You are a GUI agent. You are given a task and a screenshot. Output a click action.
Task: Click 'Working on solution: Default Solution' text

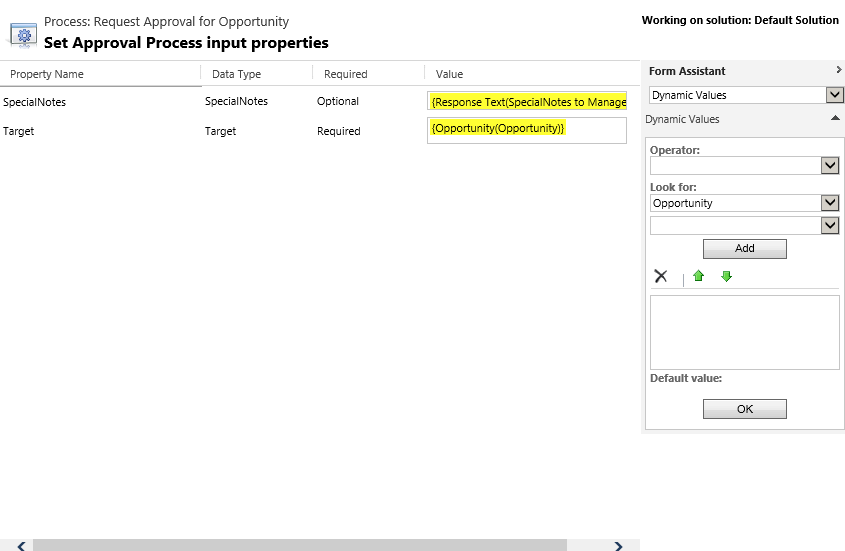click(x=740, y=20)
